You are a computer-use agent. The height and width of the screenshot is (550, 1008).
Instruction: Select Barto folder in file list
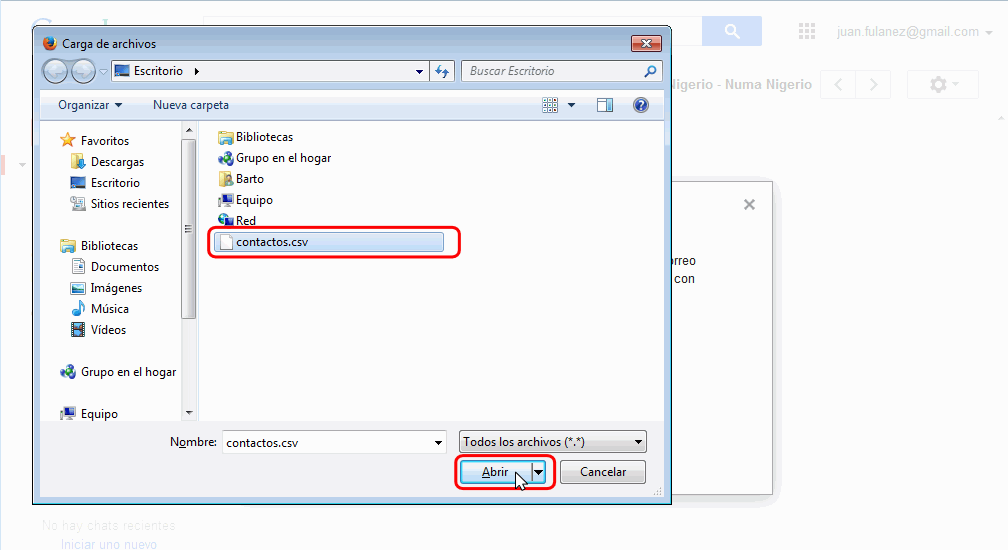point(241,179)
